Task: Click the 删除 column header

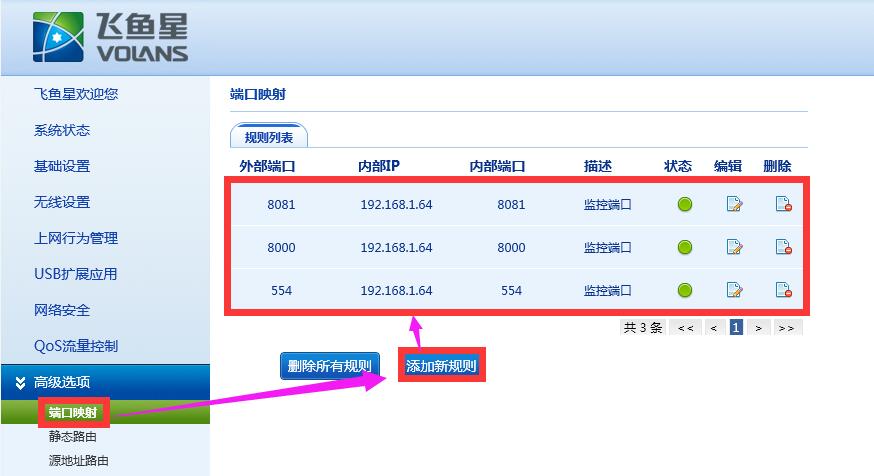Action: pyautogui.click(x=778, y=166)
